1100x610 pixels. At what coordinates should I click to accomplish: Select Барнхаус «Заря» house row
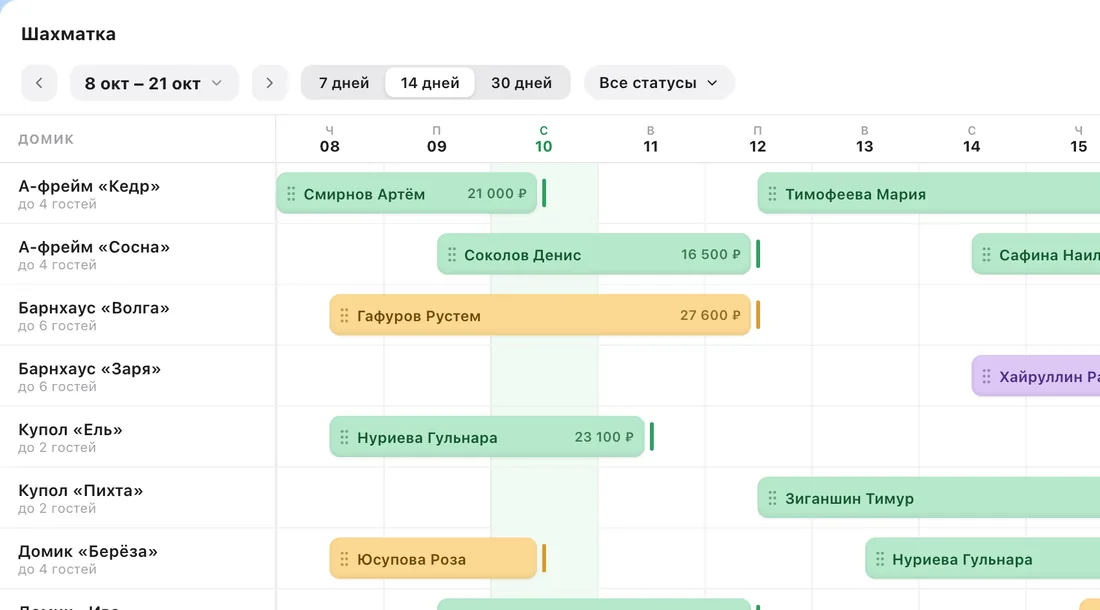pos(138,377)
